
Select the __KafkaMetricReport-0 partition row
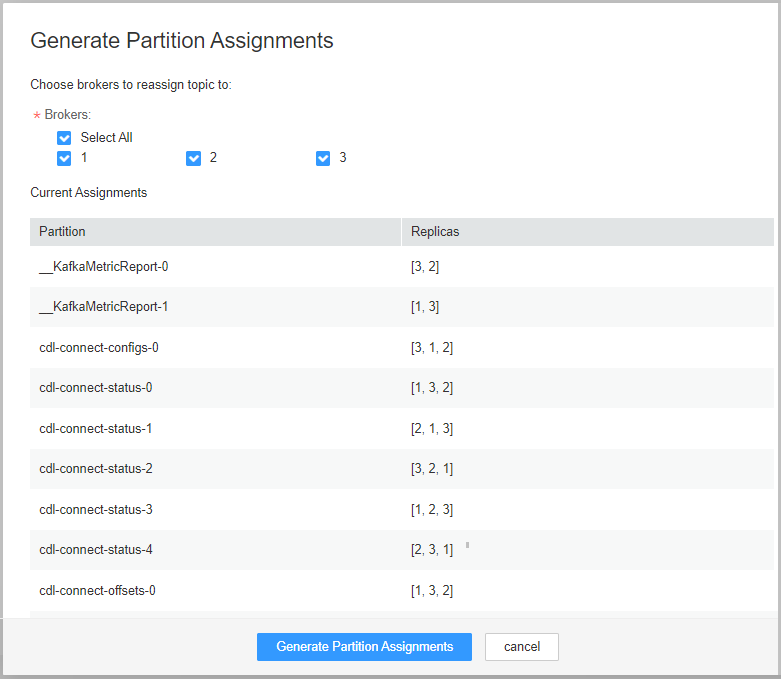(x=401, y=267)
